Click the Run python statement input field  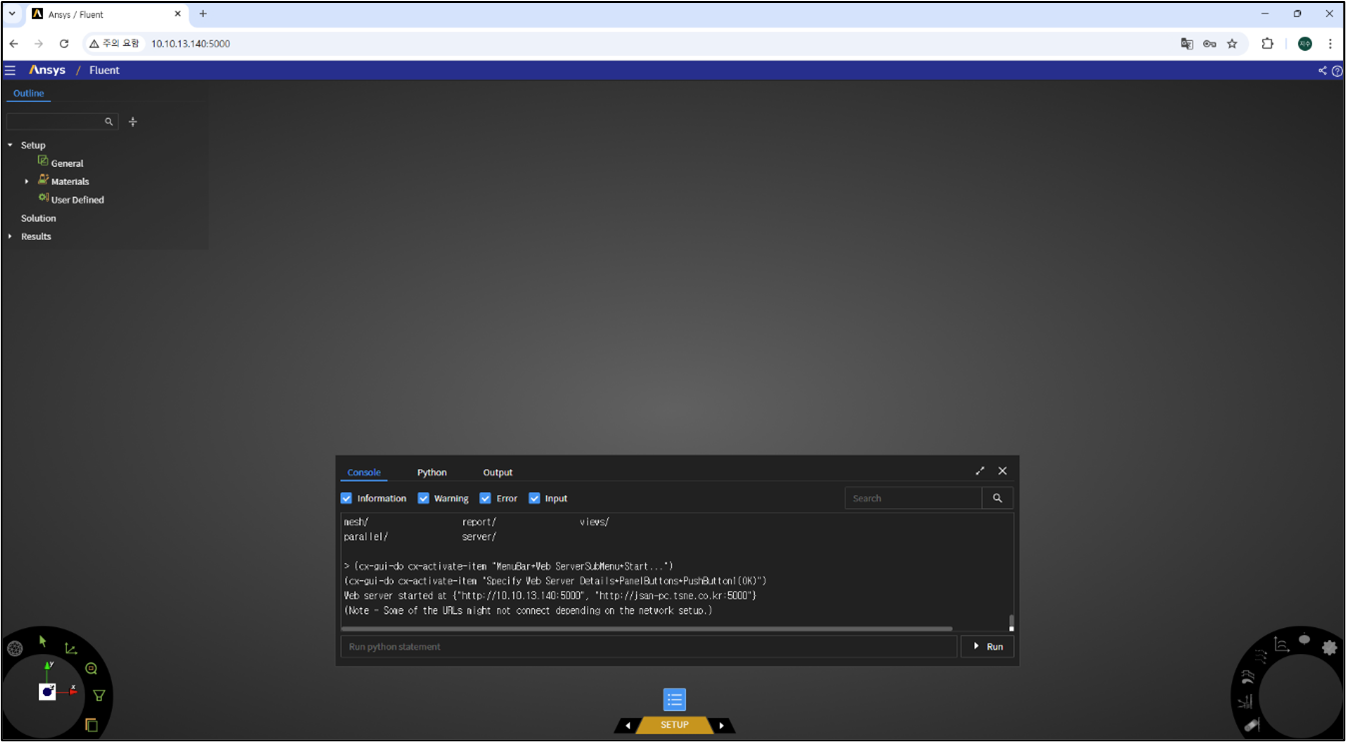pyautogui.click(x=648, y=647)
